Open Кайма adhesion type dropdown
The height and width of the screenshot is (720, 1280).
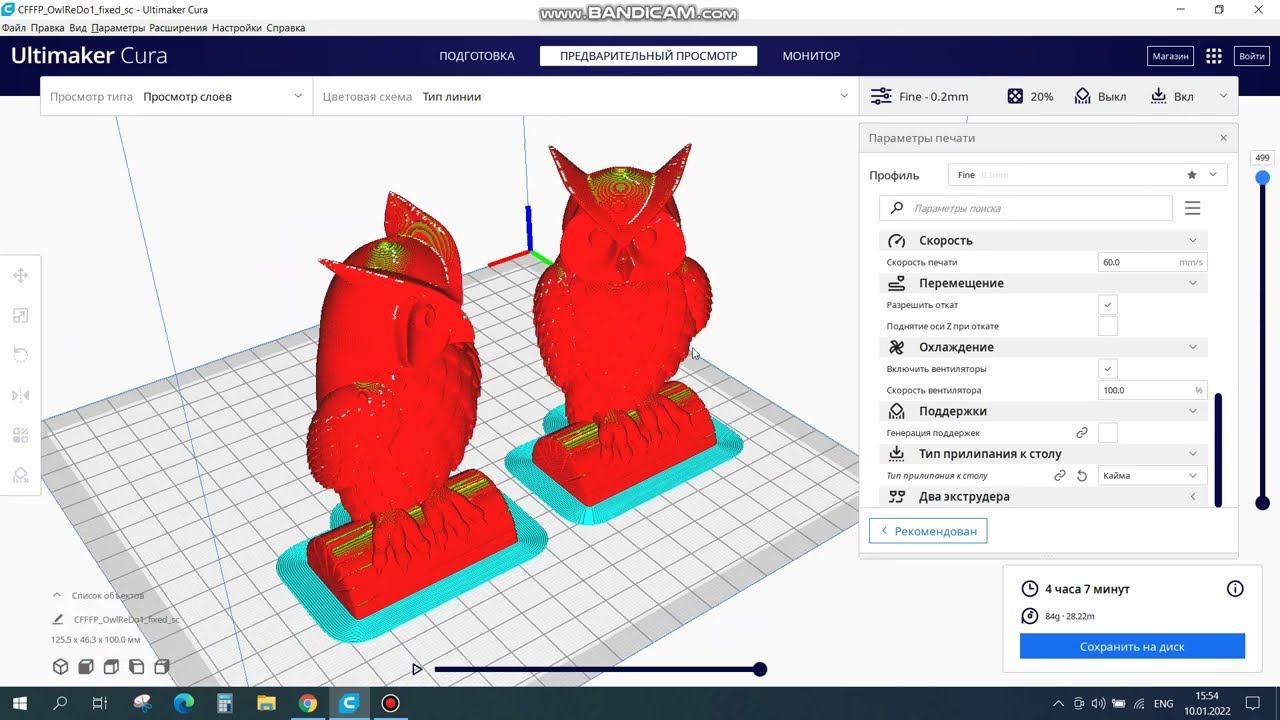(x=1152, y=476)
